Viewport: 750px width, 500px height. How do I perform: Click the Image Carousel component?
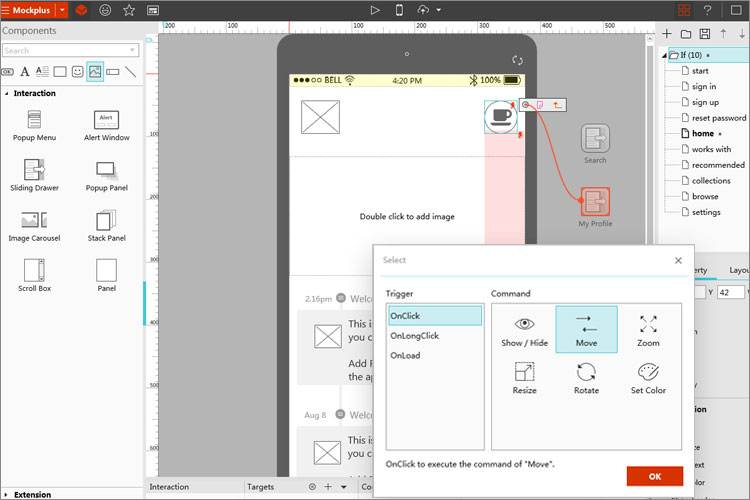pyautogui.click(x=34, y=226)
